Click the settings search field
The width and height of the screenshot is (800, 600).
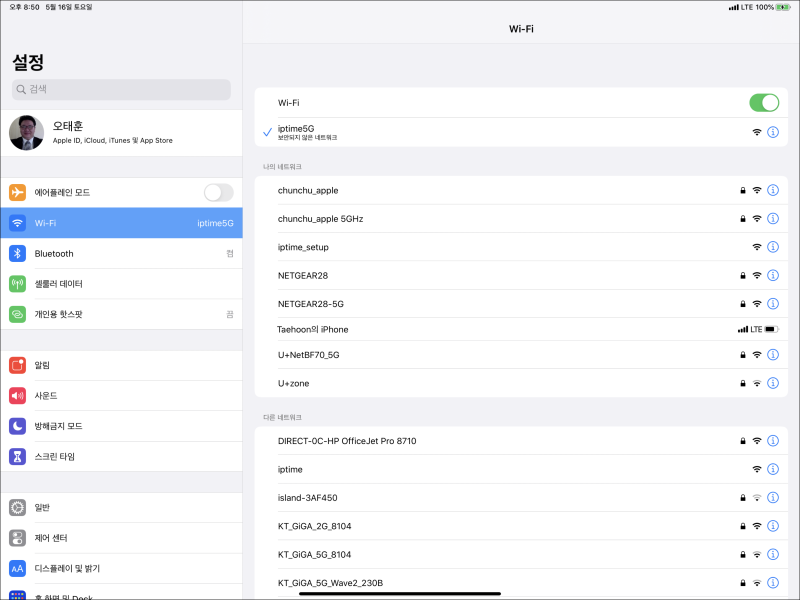point(121,89)
